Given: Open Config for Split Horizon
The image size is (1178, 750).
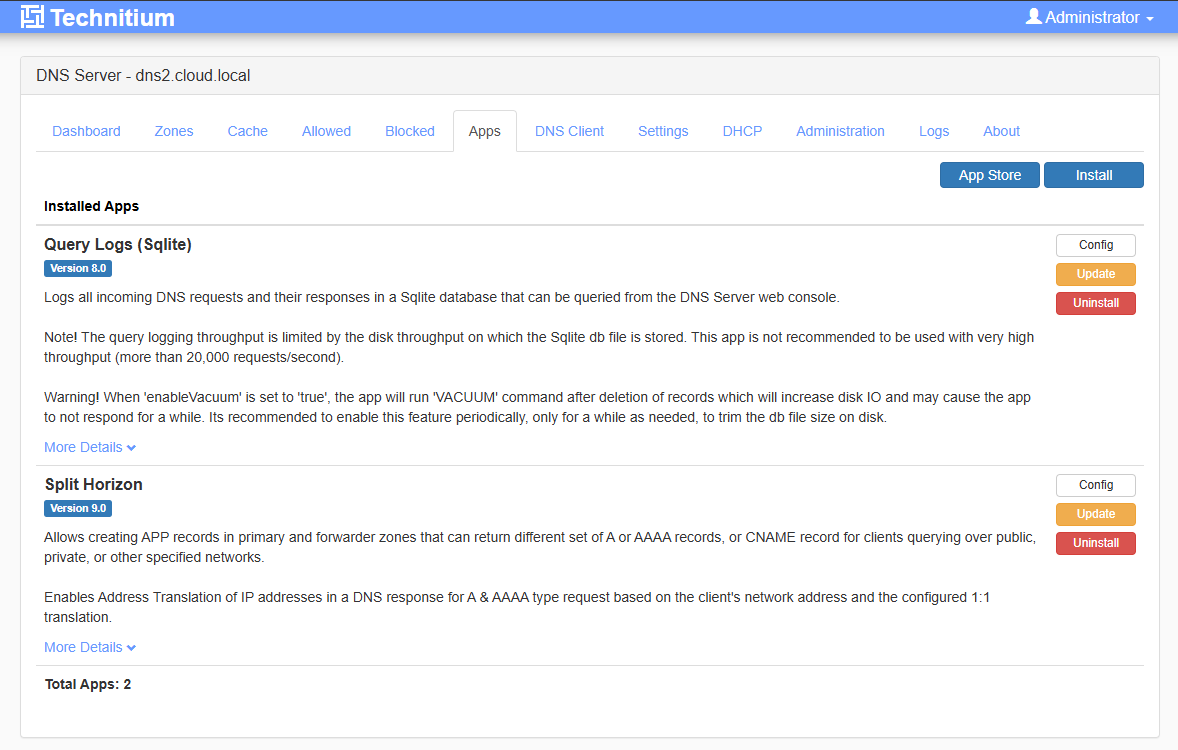Looking at the screenshot, I should pyautogui.click(x=1095, y=485).
